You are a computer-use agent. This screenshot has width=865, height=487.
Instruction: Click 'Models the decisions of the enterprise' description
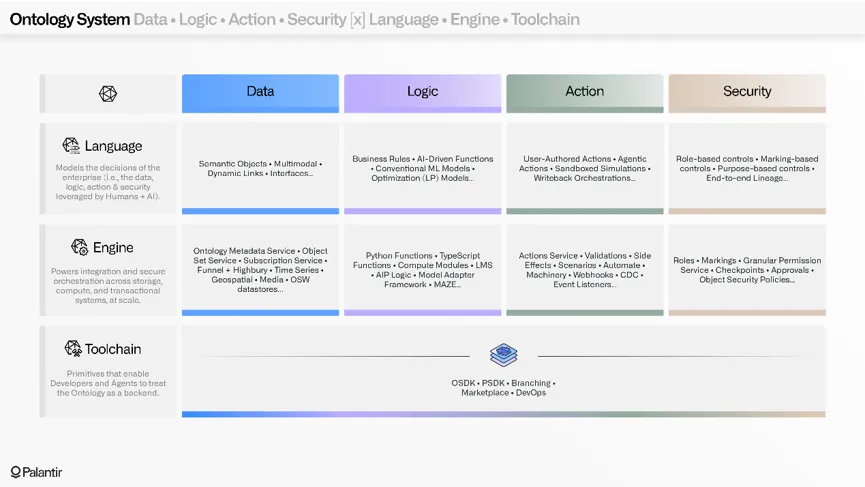pyautogui.click(x=108, y=182)
